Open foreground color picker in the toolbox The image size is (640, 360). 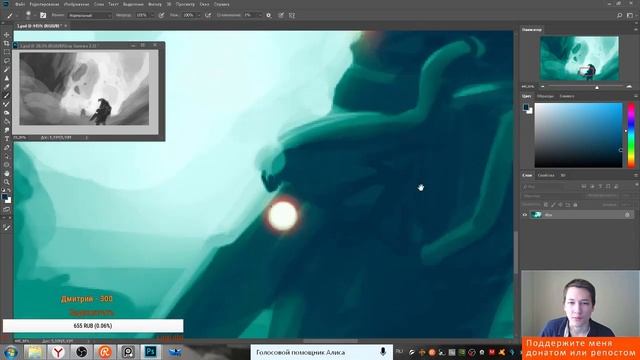pyautogui.click(x=5, y=197)
